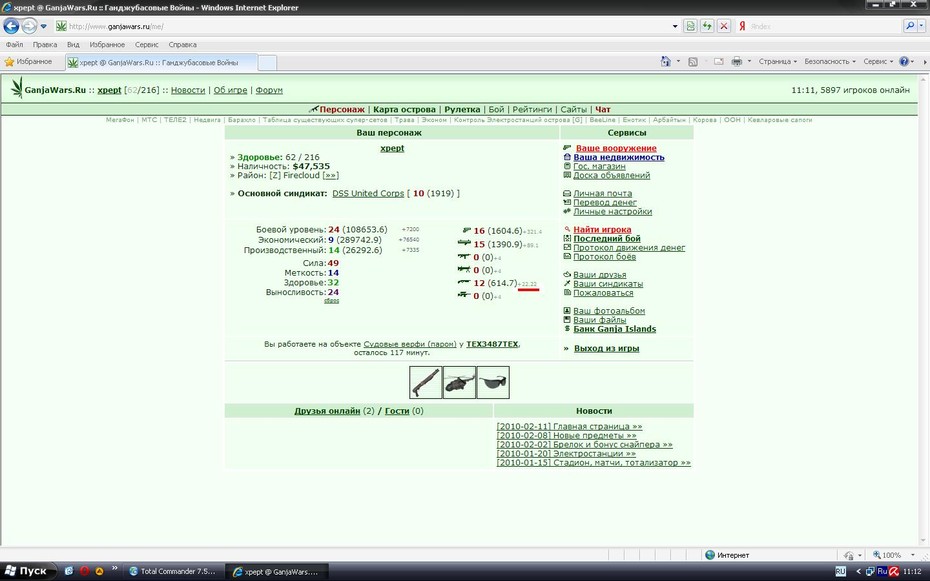Open the search provider dropdown arrow

pyautogui.click(x=921, y=26)
